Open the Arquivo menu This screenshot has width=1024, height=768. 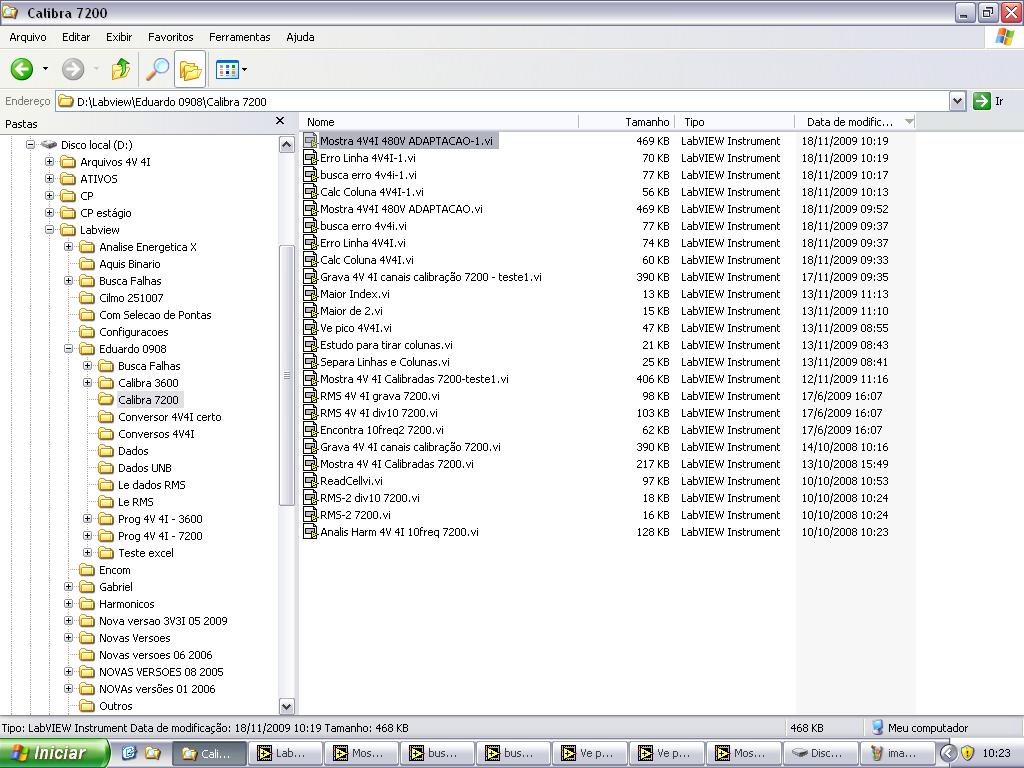point(28,37)
